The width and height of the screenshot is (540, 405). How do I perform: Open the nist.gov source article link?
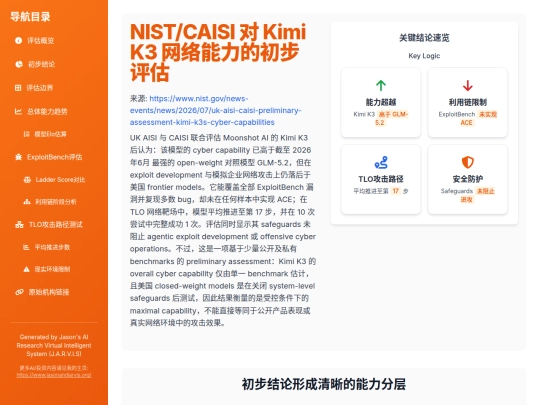(x=215, y=111)
